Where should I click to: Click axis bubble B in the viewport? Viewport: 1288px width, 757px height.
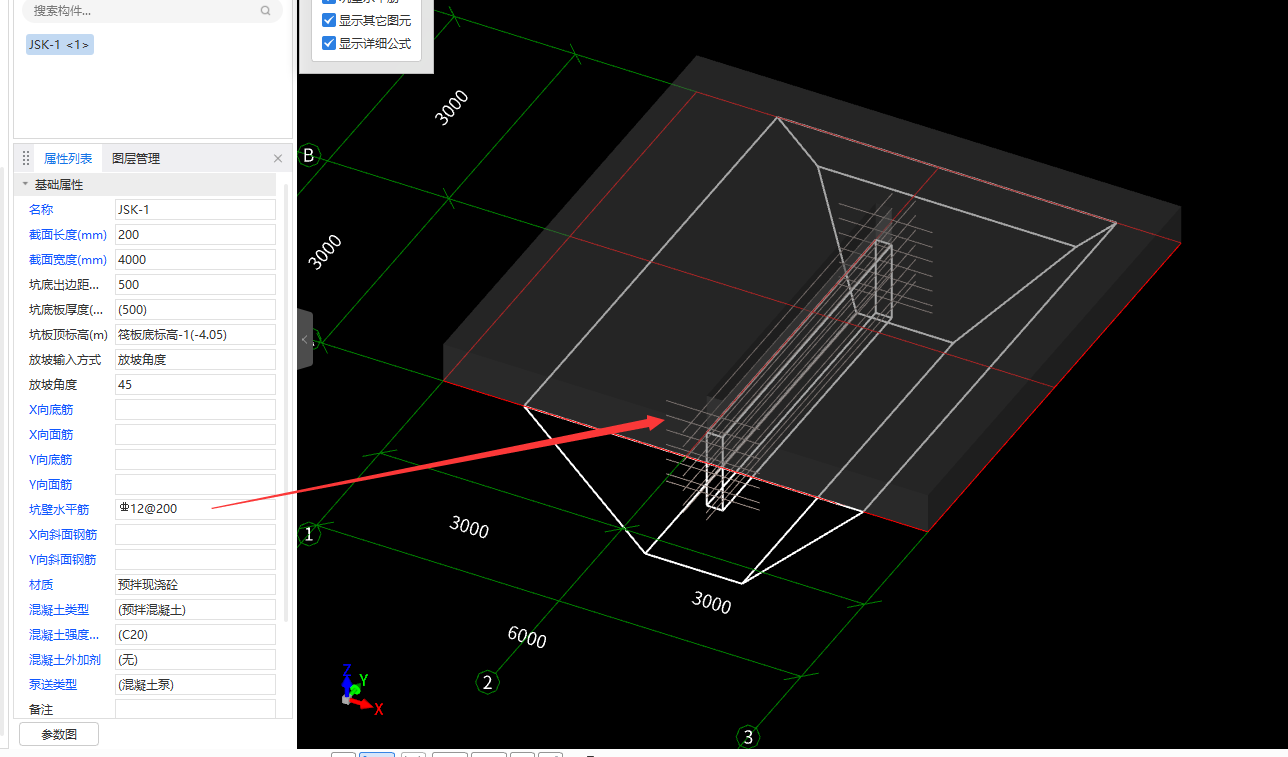(309, 155)
